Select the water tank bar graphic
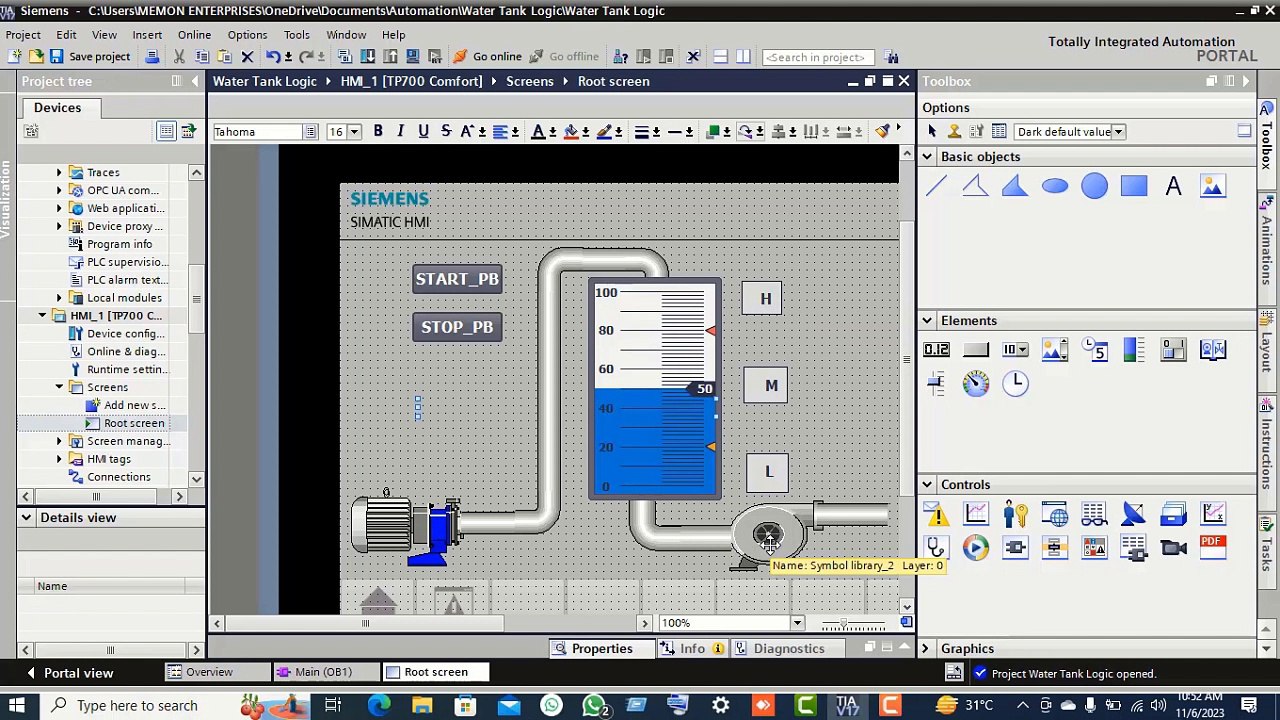The width and height of the screenshot is (1280, 720). click(x=655, y=389)
